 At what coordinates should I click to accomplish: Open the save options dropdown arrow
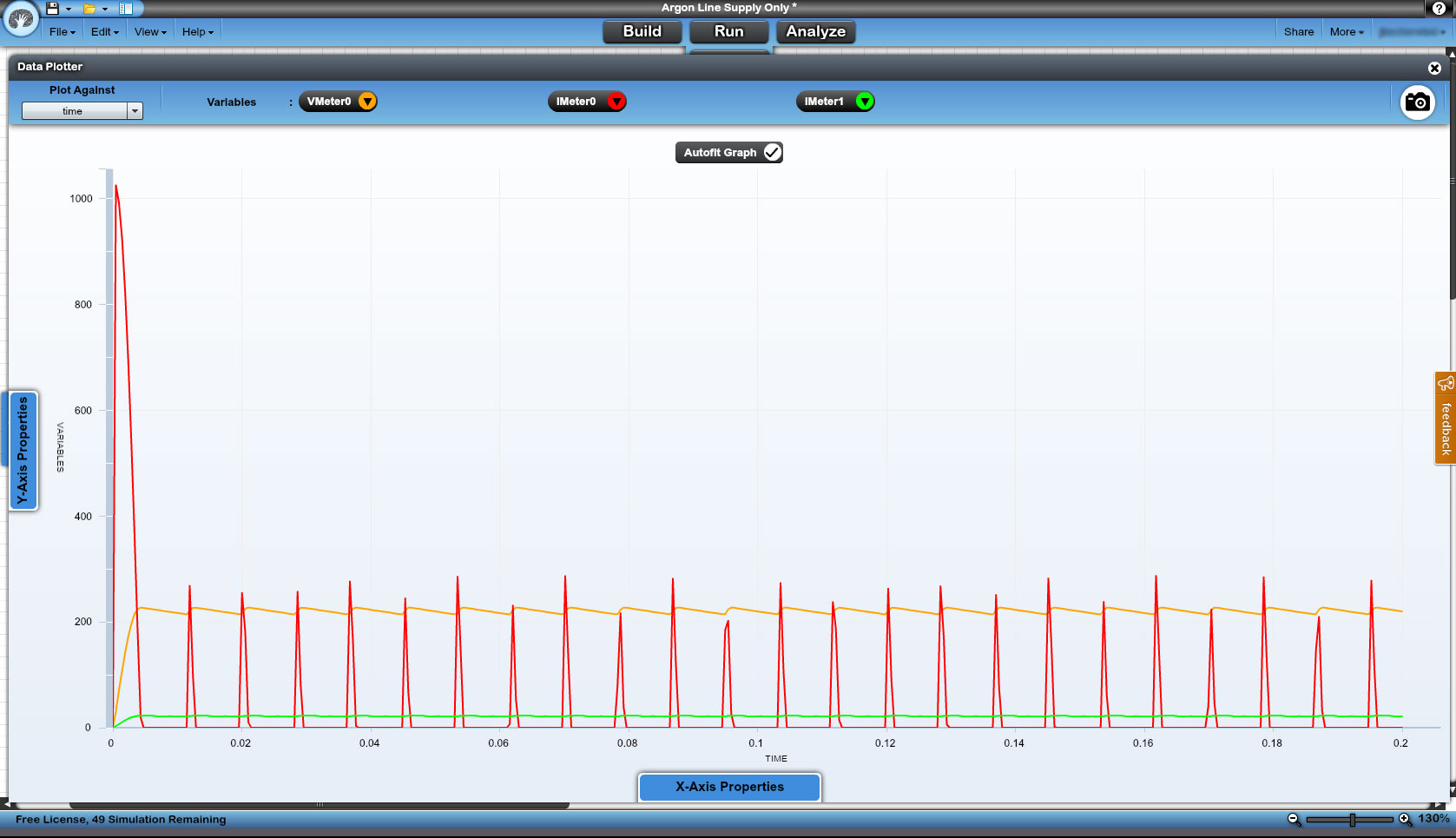(69, 10)
